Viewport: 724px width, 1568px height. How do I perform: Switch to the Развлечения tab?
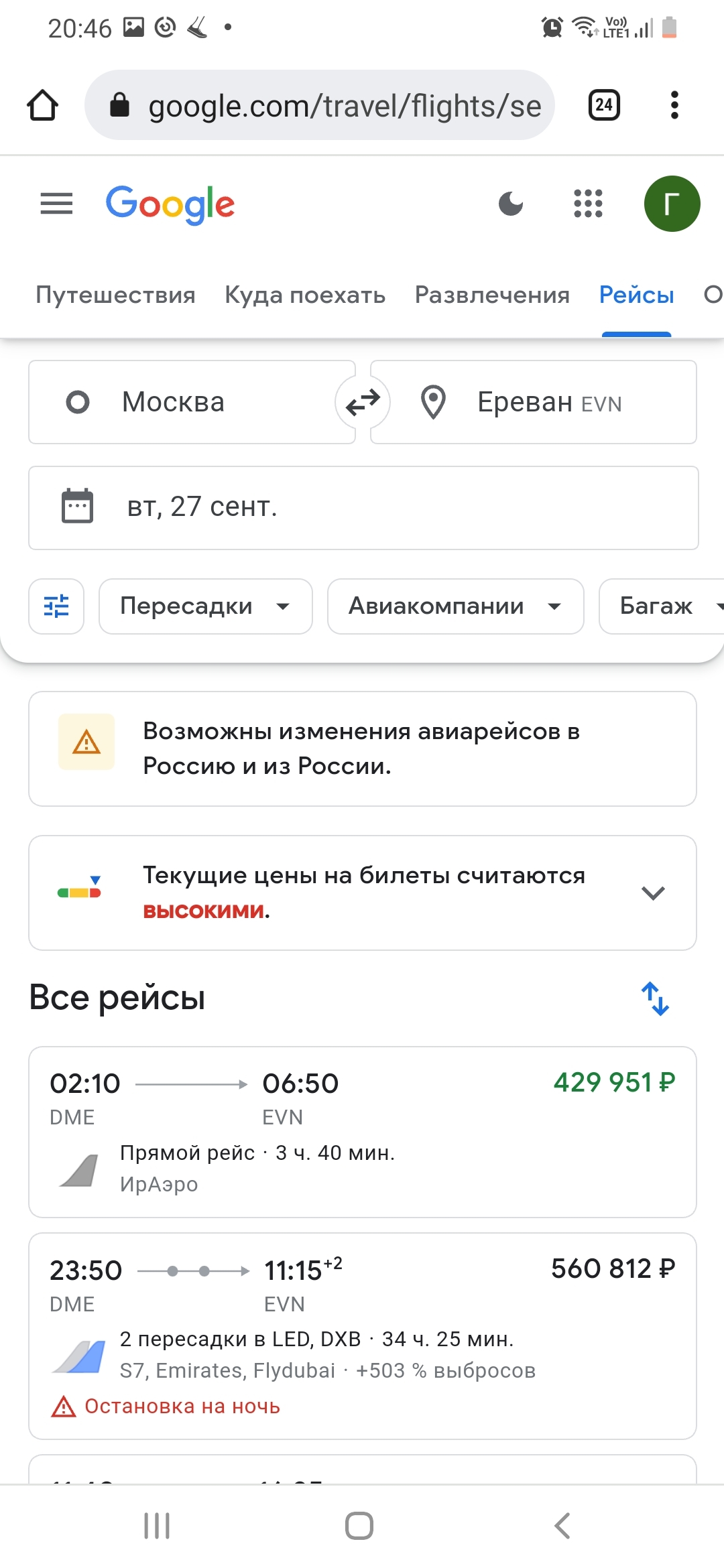[x=492, y=295]
